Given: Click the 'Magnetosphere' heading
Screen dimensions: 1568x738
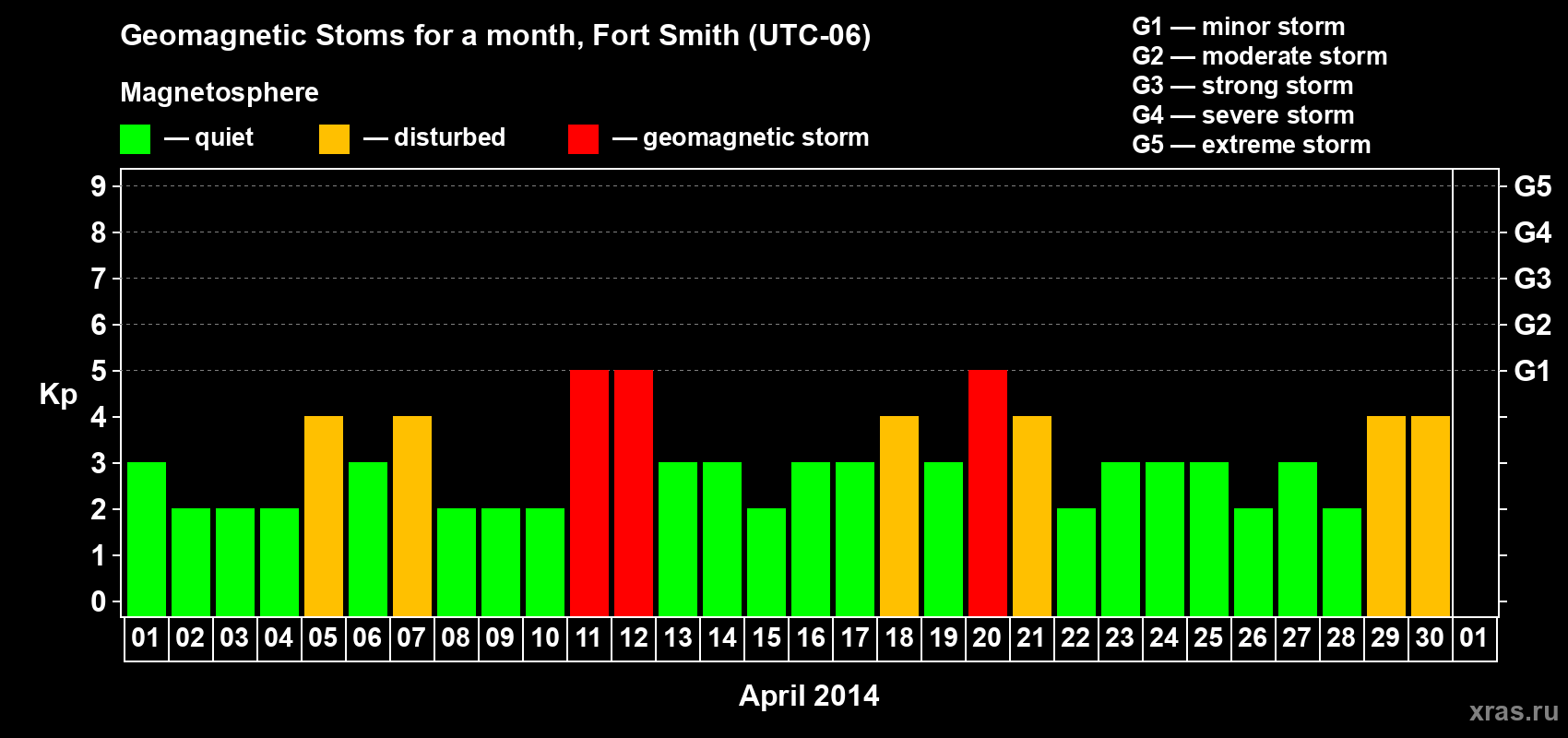Looking at the screenshot, I should point(220,92).
